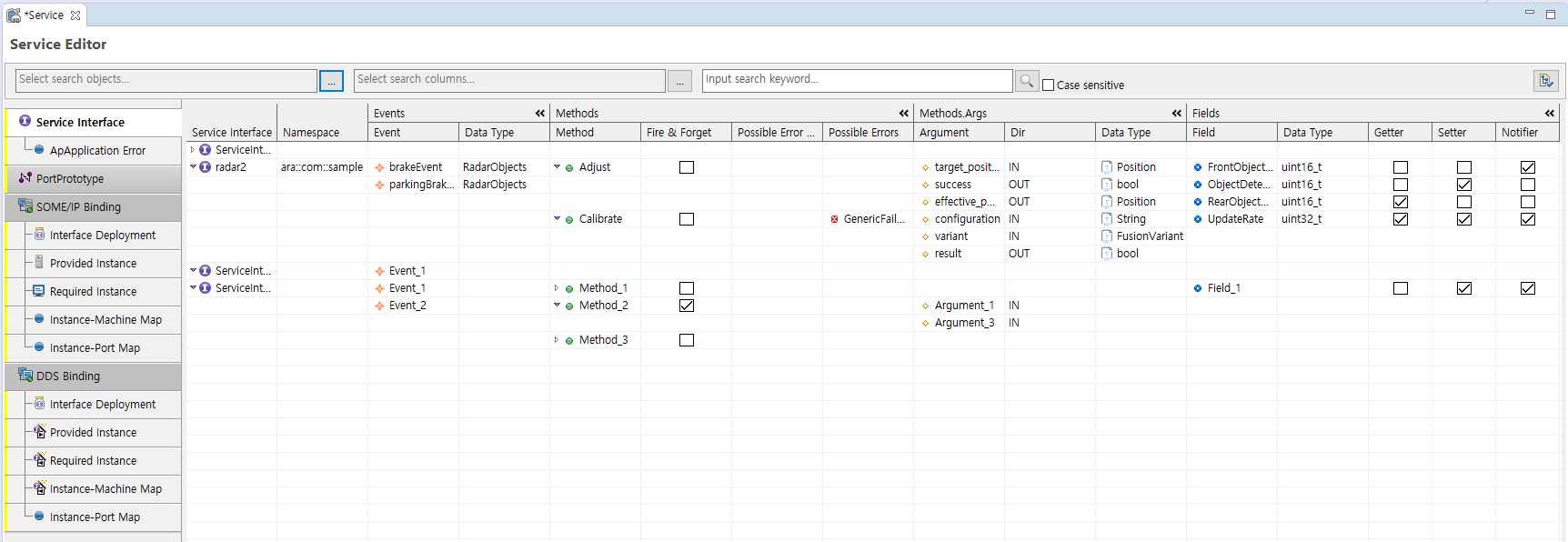Enable the Case sensitive checkbox

[x=1048, y=85]
